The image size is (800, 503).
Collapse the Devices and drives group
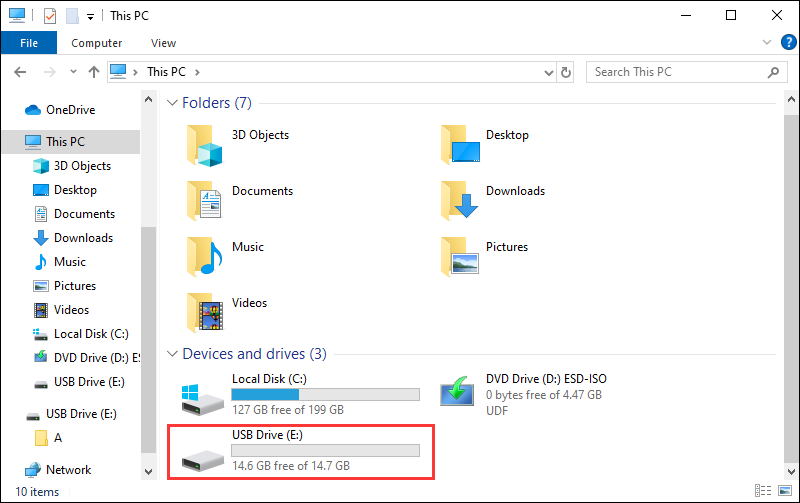(171, 354)
